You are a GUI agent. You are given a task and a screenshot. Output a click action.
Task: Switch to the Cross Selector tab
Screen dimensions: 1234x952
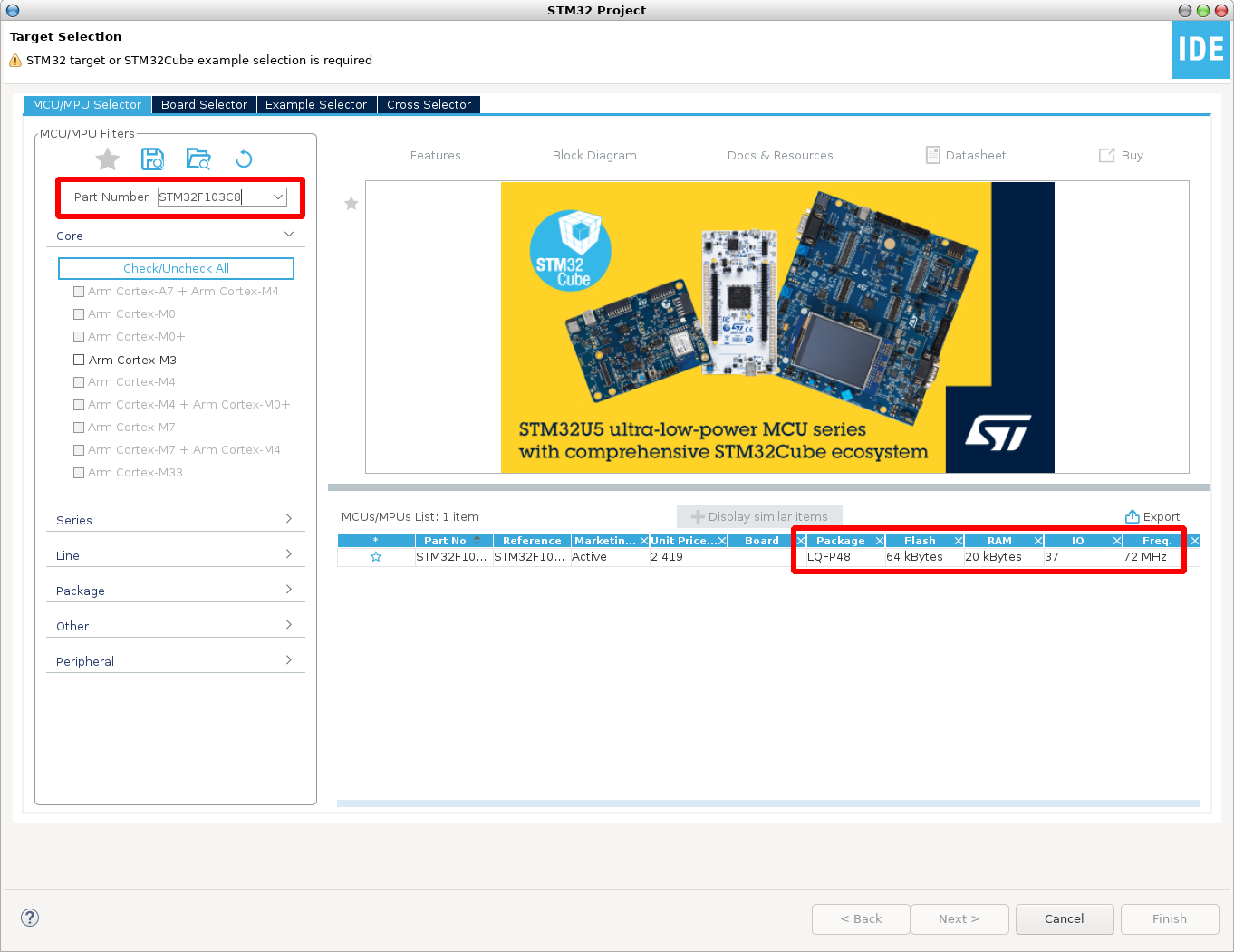429,104
